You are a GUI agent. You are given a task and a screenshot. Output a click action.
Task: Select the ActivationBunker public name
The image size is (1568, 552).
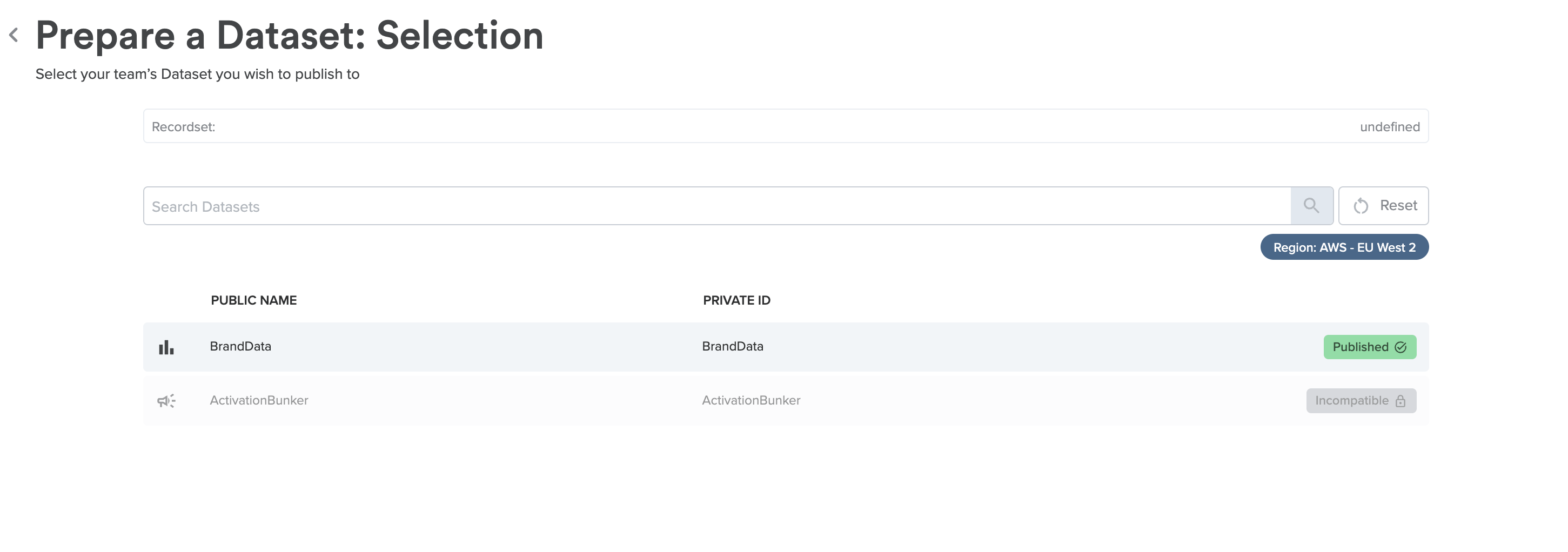(x=259, y=400)
